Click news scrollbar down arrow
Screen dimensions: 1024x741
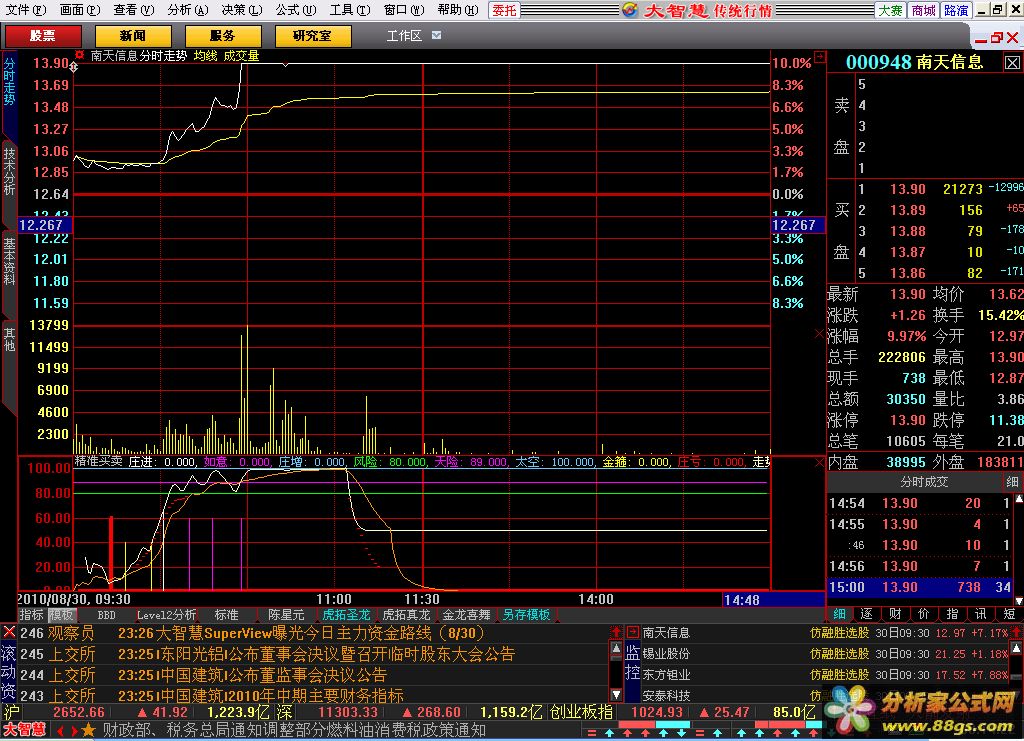pyautogui.click(x=616, y=694)
